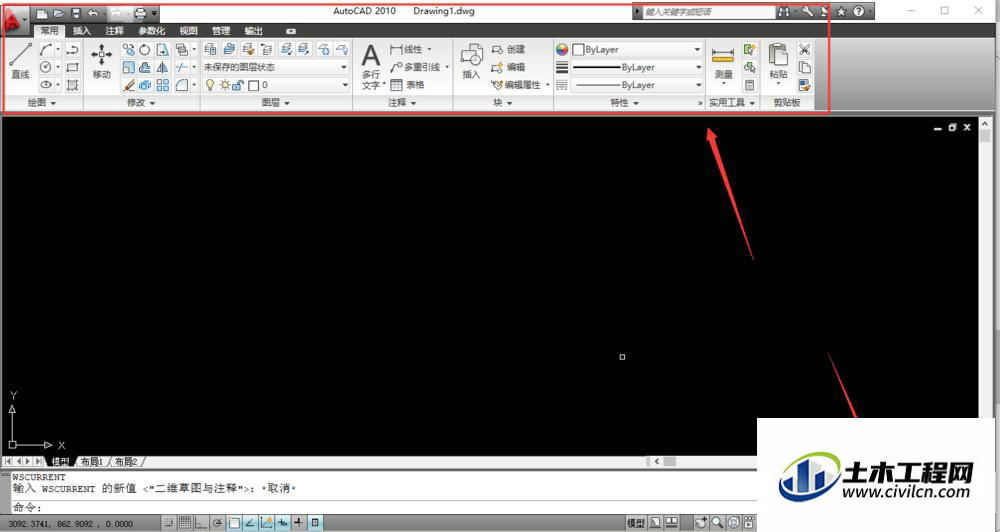Image resolution: width=1000 pixels, height=532 pixels.
Task: Switch to the 参数化 ribbon tab
Action: tap(151, 31)
